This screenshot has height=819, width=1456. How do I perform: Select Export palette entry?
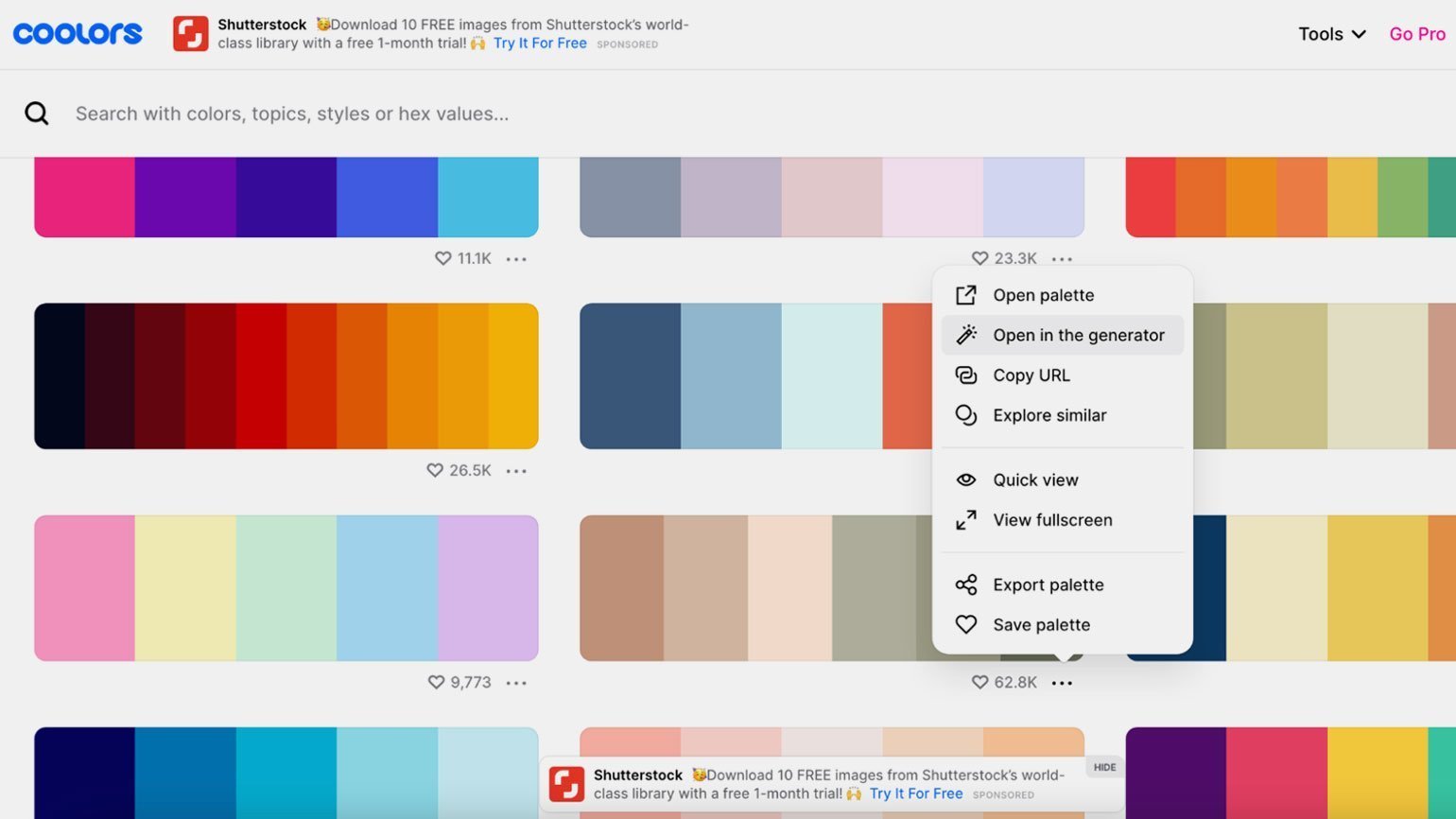click(1062, 584)
